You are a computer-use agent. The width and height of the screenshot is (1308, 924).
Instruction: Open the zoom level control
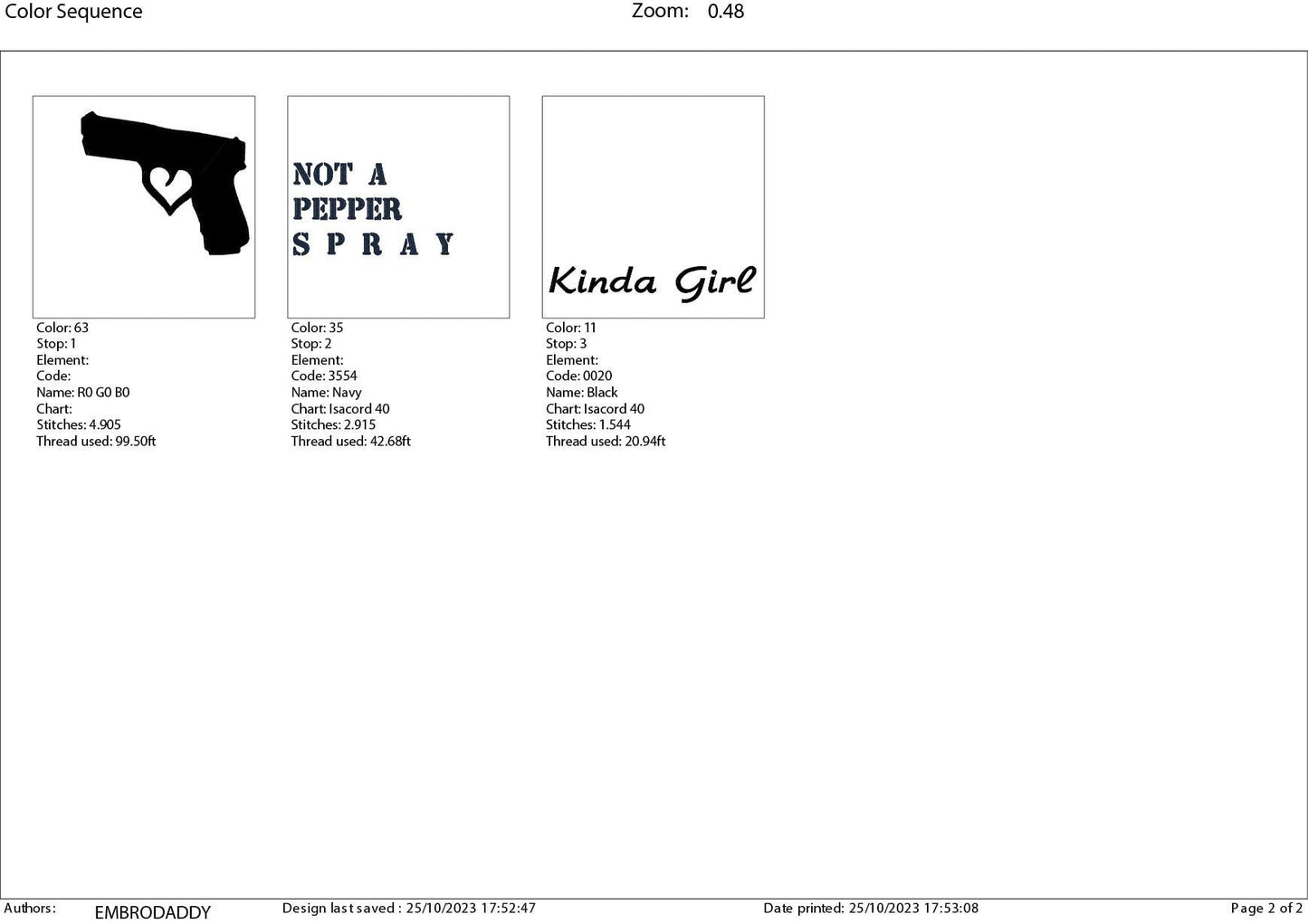pos(660,12)
